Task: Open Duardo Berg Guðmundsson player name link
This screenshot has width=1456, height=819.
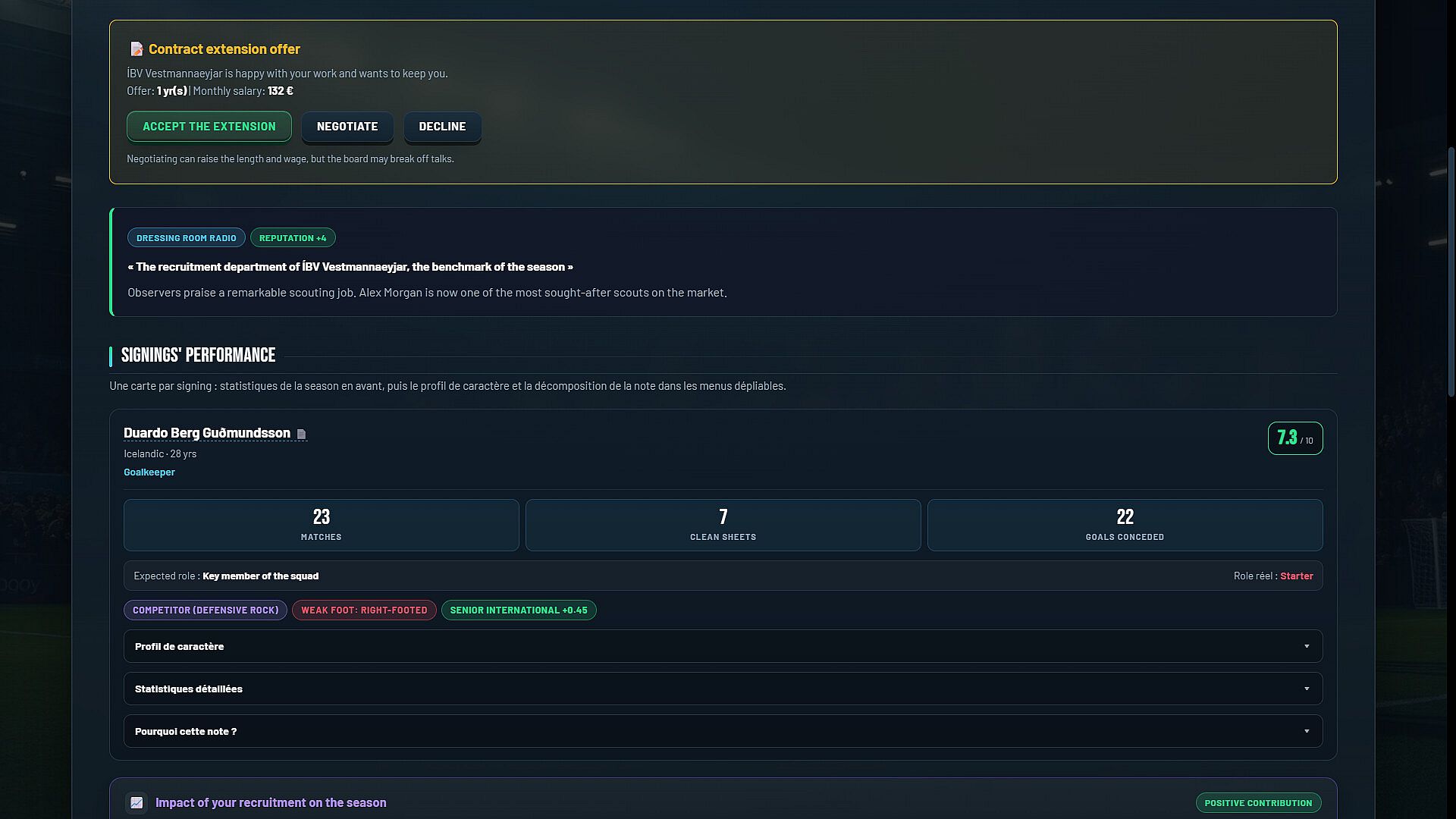Action: click(207, 433)
